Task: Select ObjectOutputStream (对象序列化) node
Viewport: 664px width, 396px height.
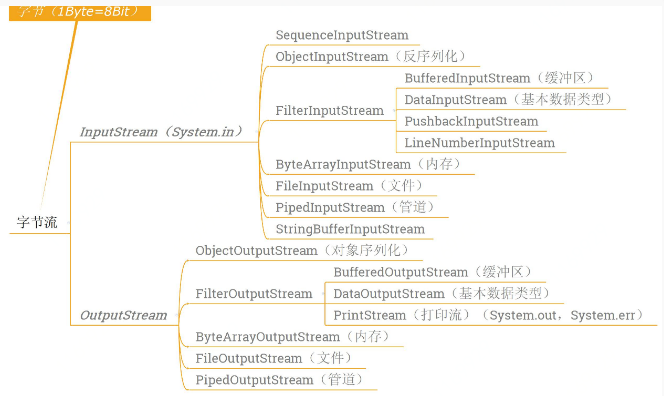Action: (302, 251)
